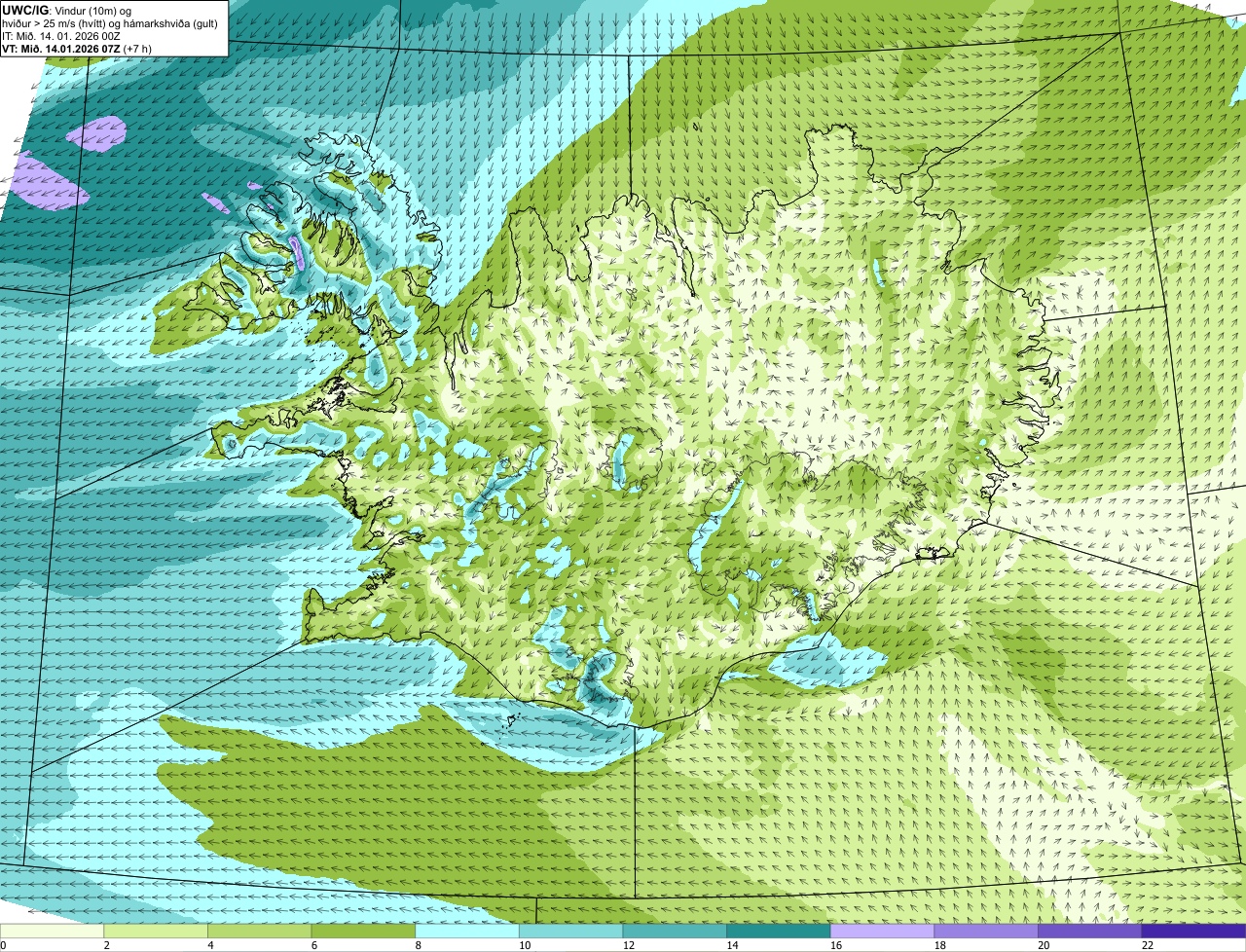Click the 14–16 m/s dark teal legend swatch
Image resolution: width=1246 pixels, height=952 pixels.
[779, 932]
